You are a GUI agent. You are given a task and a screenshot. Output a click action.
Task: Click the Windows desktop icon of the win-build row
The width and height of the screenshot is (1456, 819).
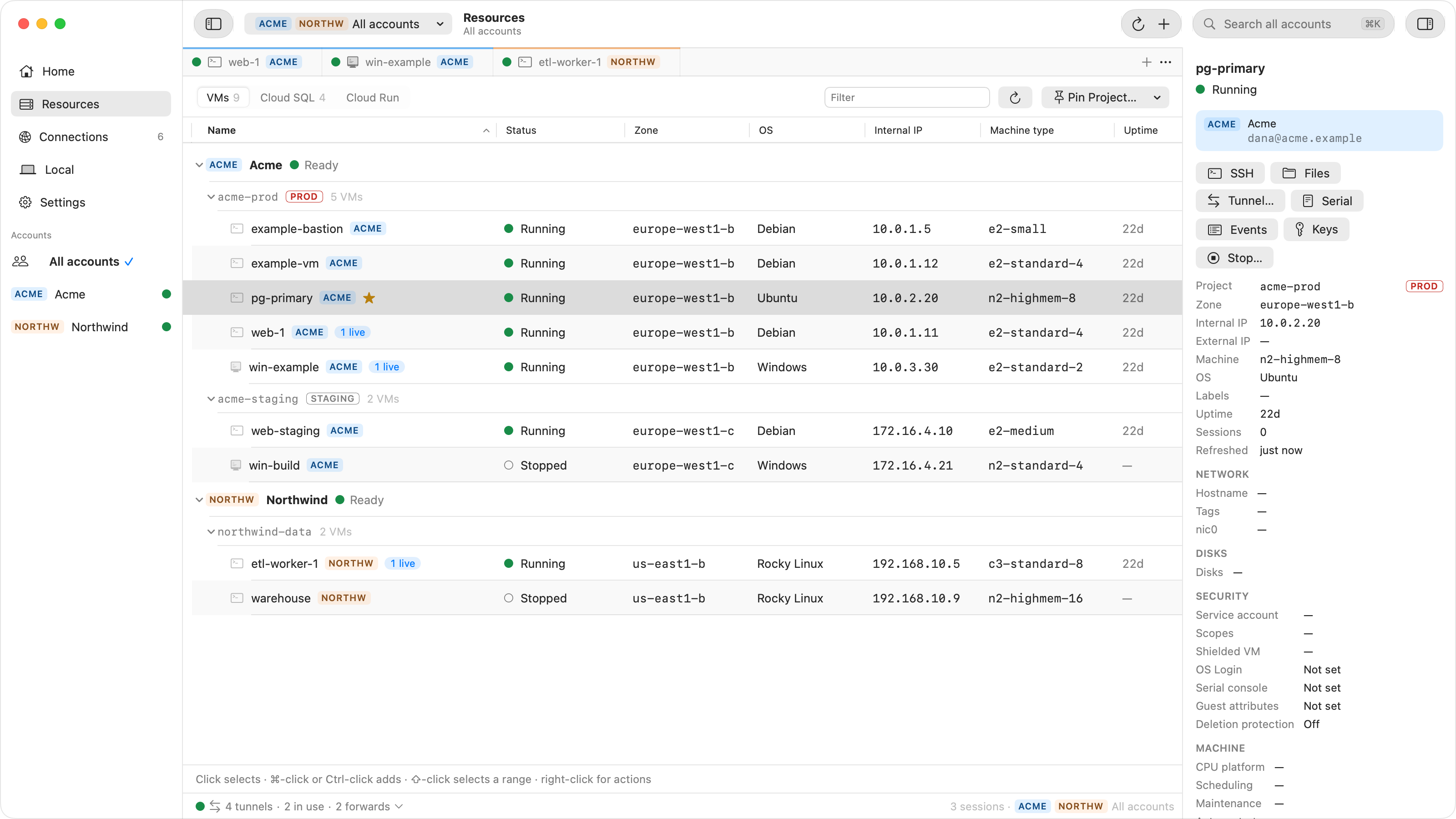point(236,465)
